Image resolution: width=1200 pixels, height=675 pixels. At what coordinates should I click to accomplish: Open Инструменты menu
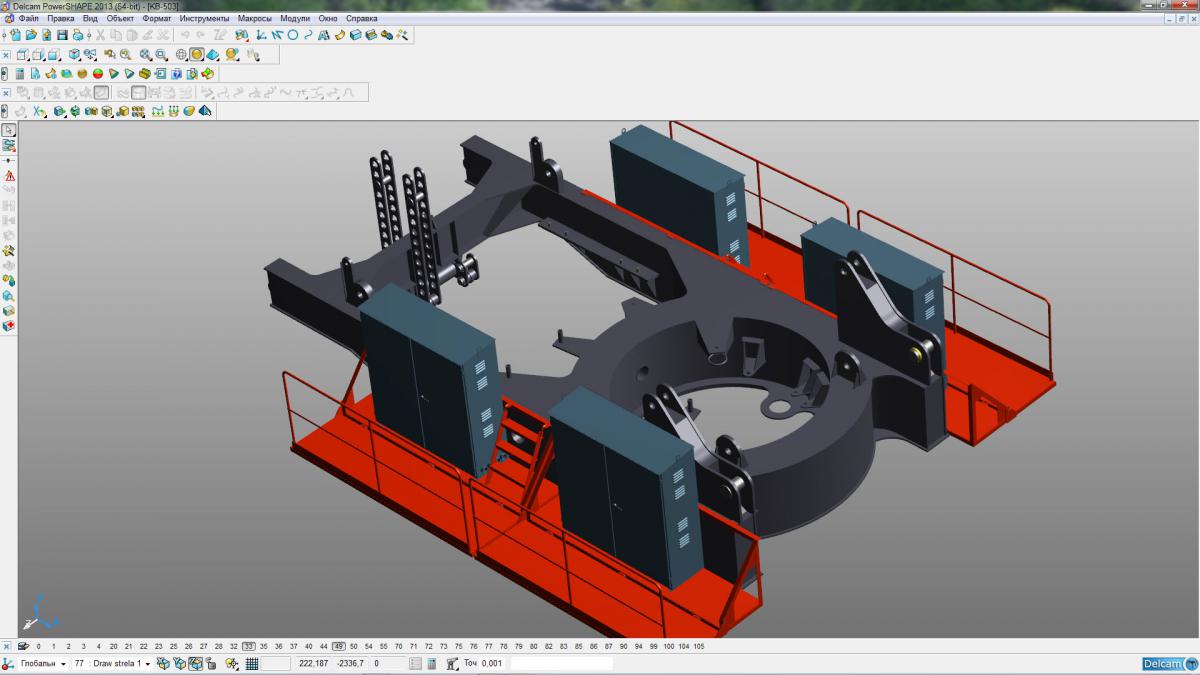[204, 18]
